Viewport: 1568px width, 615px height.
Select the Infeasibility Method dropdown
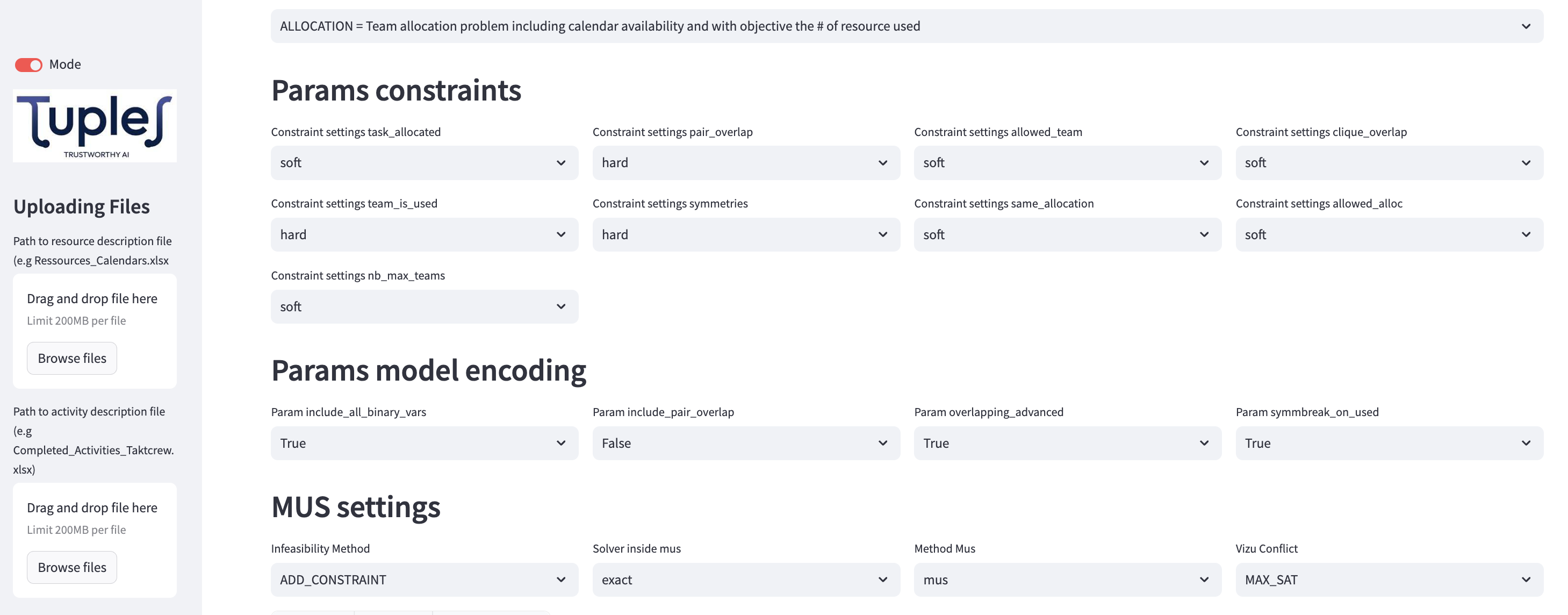coord(423,580)
